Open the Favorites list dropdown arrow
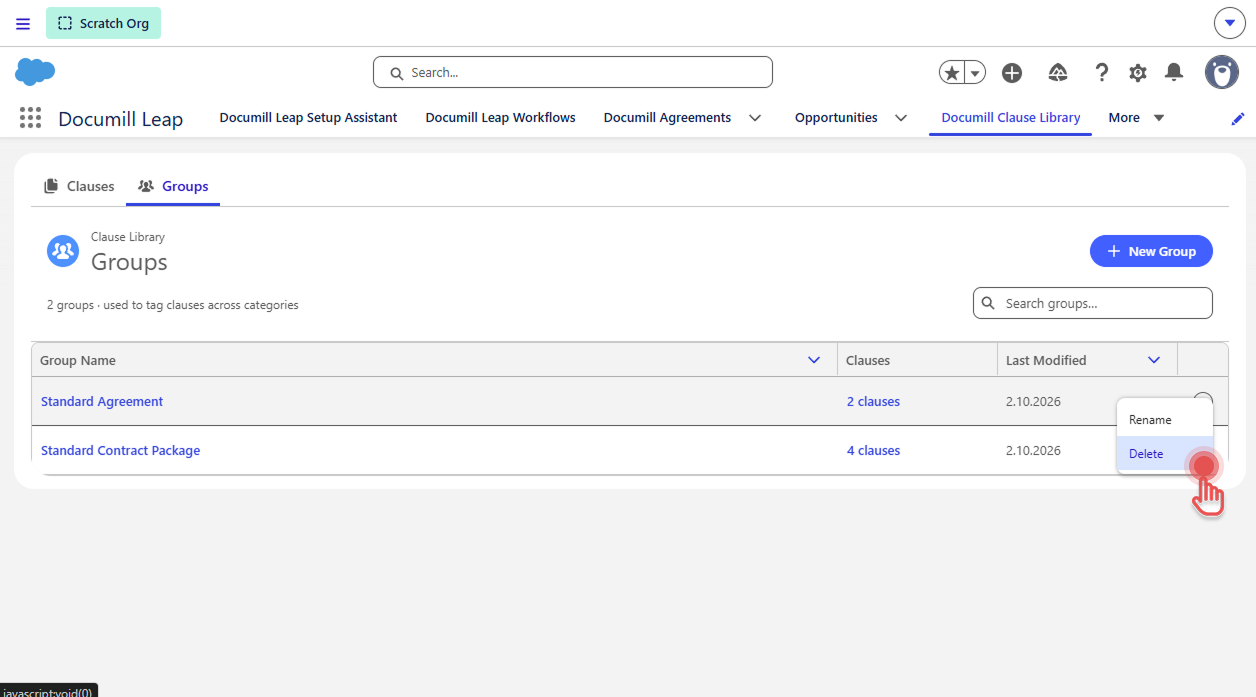 (975, 72)
